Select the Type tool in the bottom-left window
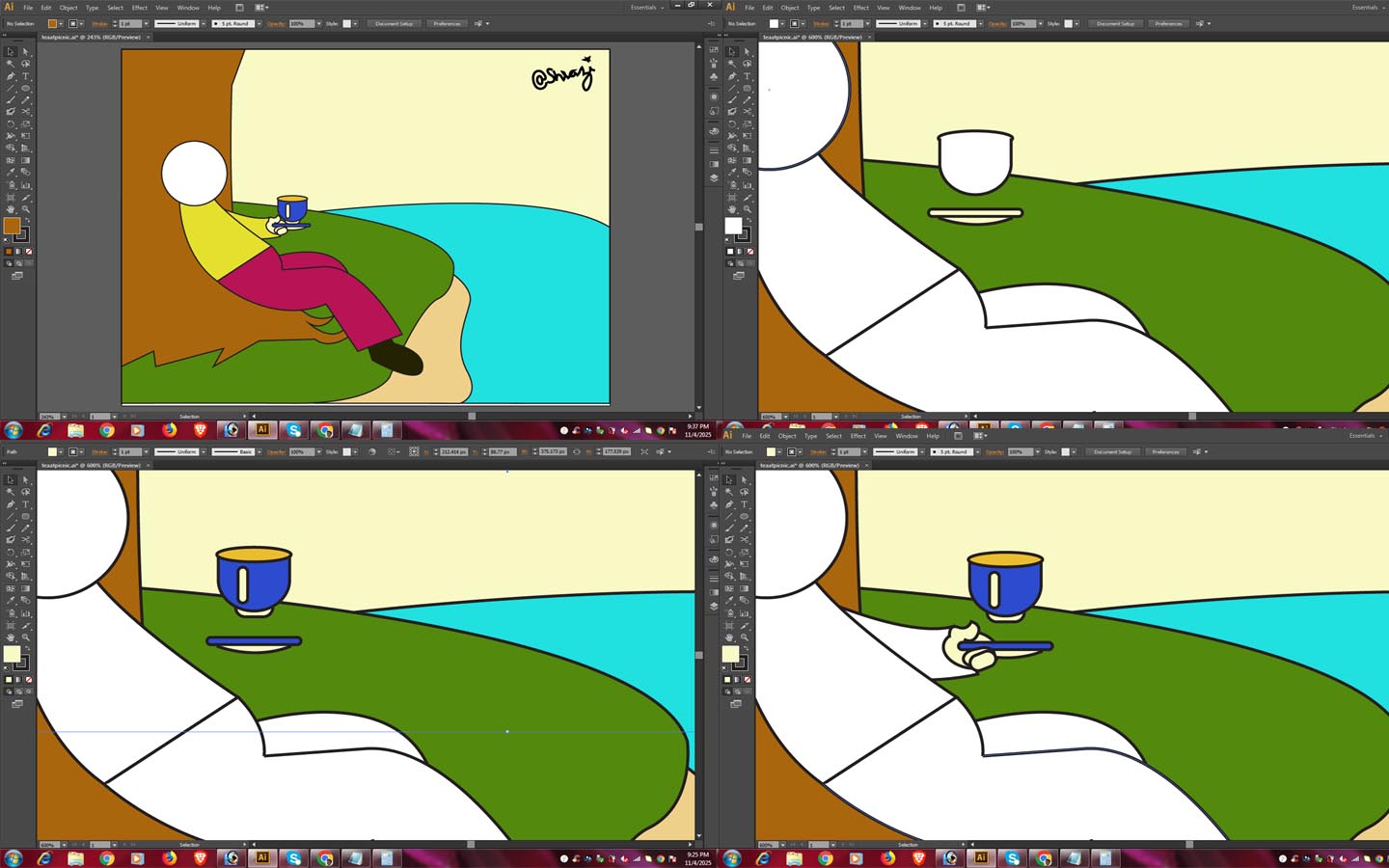This screenshot has height=868, width=1389. click(26, 504)
